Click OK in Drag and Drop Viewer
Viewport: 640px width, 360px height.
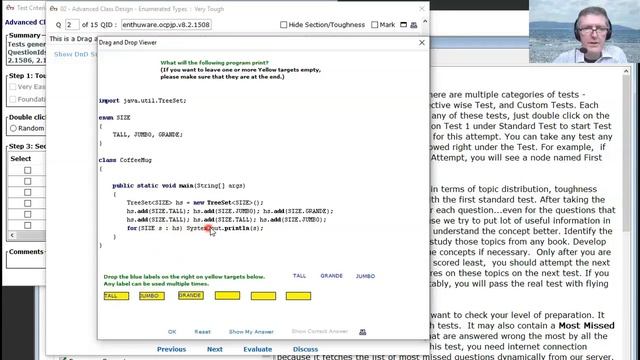(172, 332)
